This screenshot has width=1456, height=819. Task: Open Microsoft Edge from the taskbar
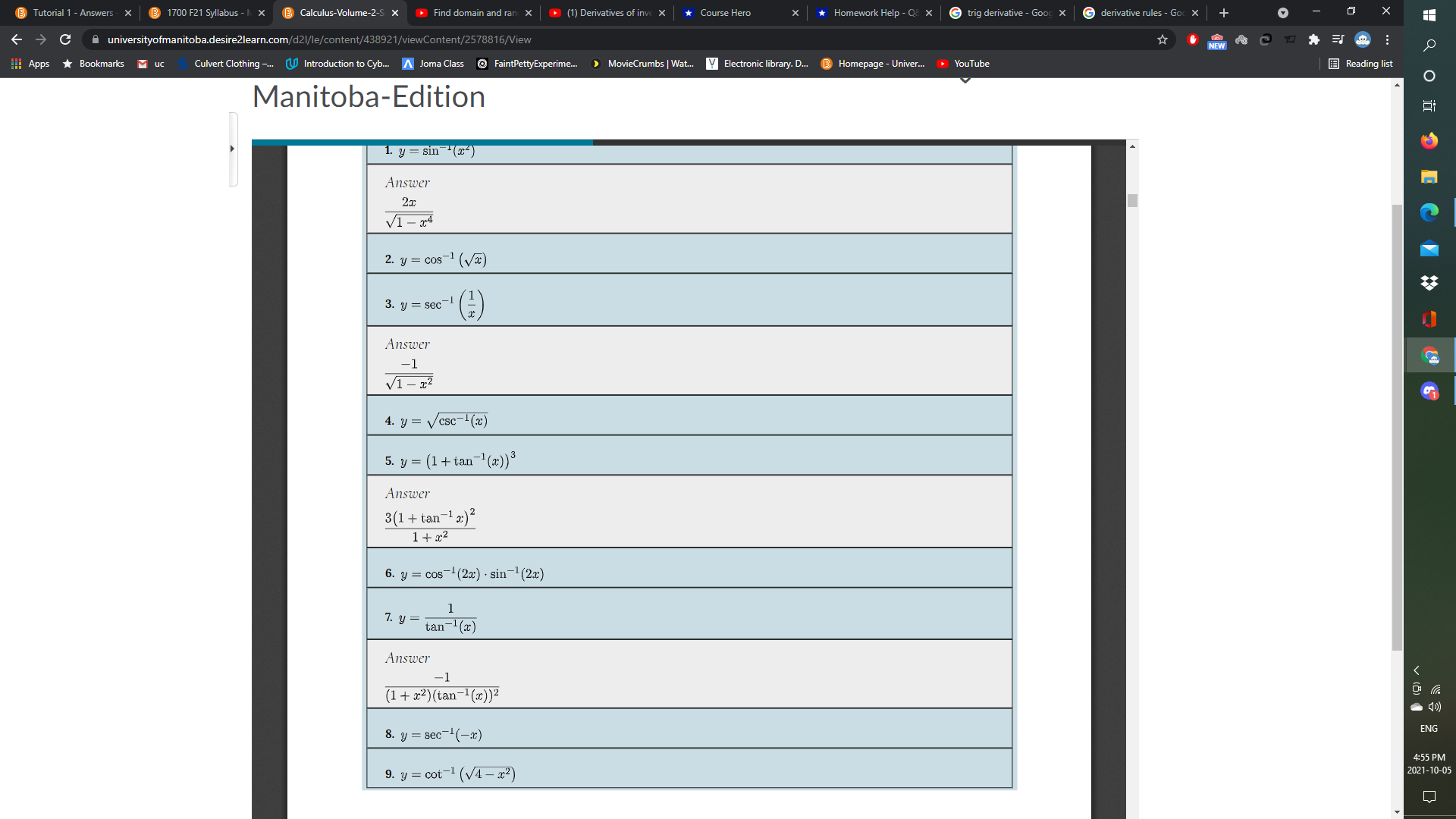click(x=1429, y=212)
